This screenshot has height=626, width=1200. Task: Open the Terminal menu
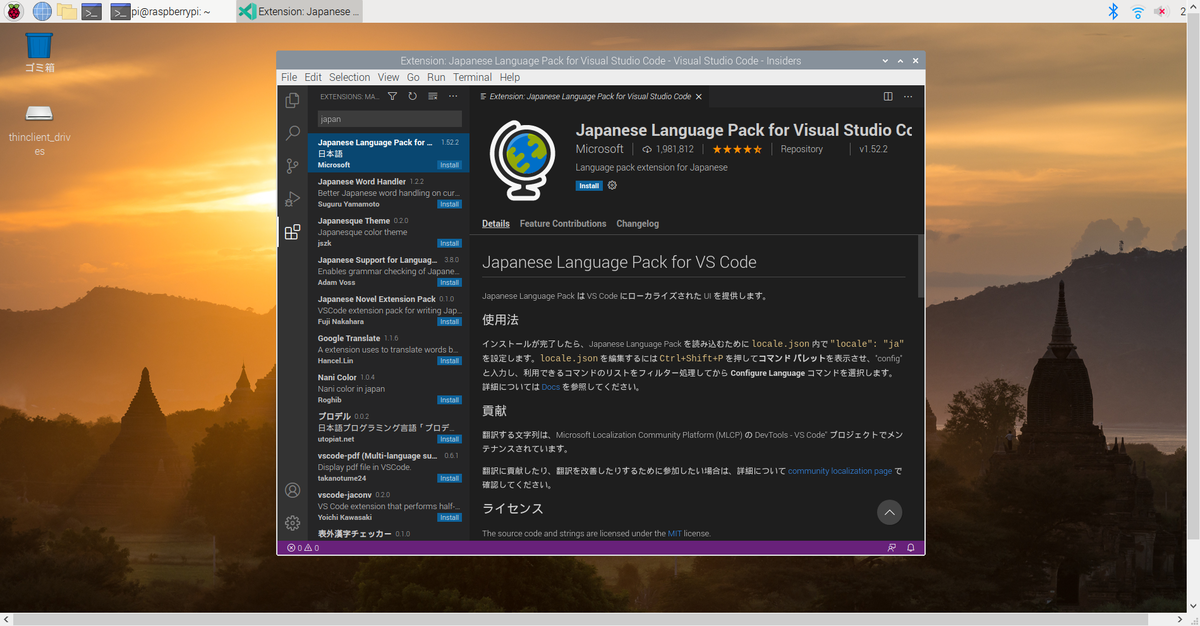(472, 77)
